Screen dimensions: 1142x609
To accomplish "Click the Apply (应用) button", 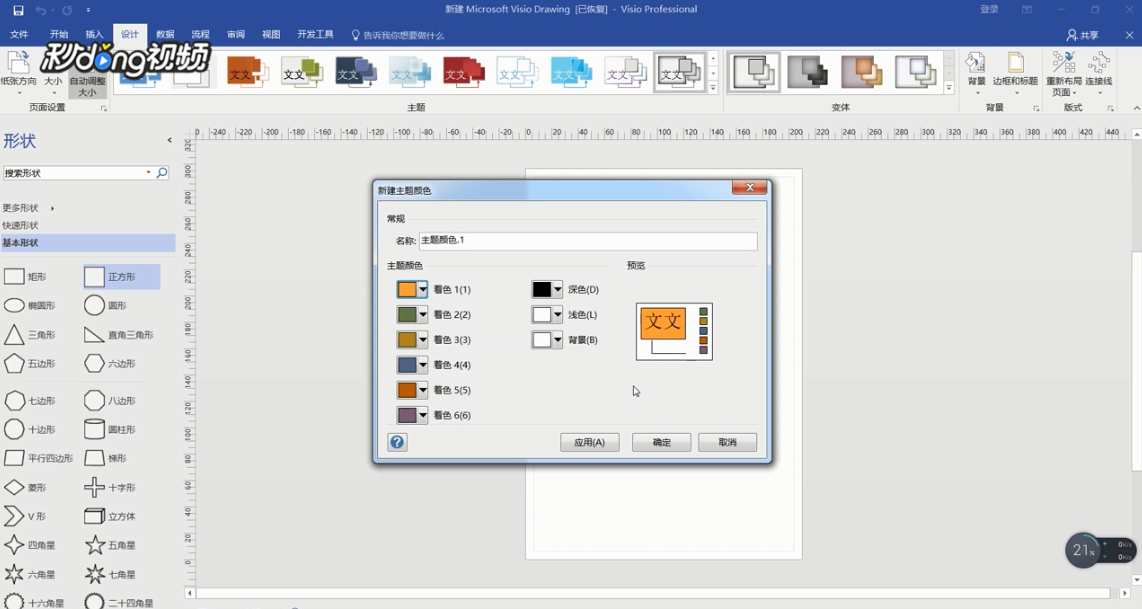I will [x=590, y=442].
